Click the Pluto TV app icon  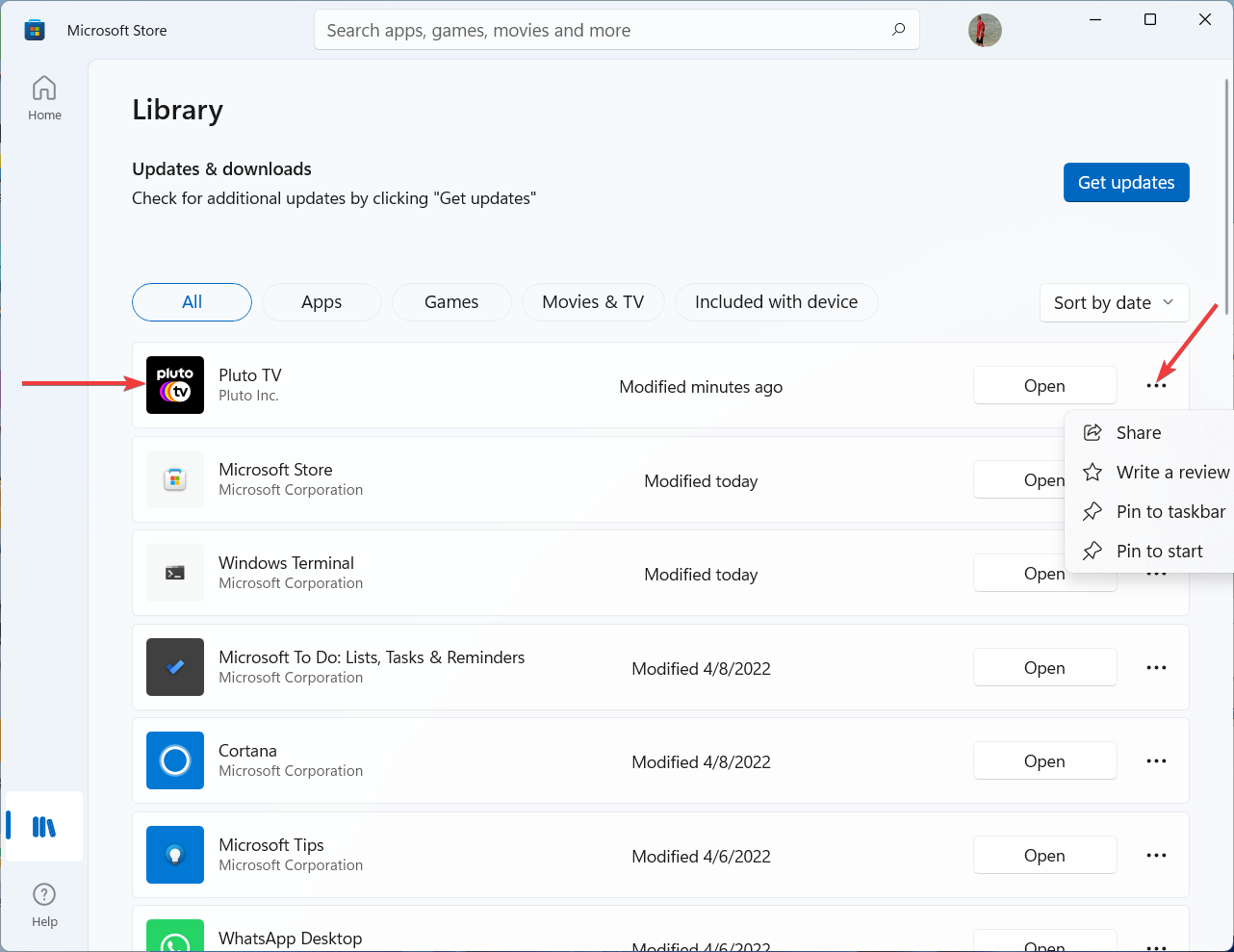tap(175, 385)
